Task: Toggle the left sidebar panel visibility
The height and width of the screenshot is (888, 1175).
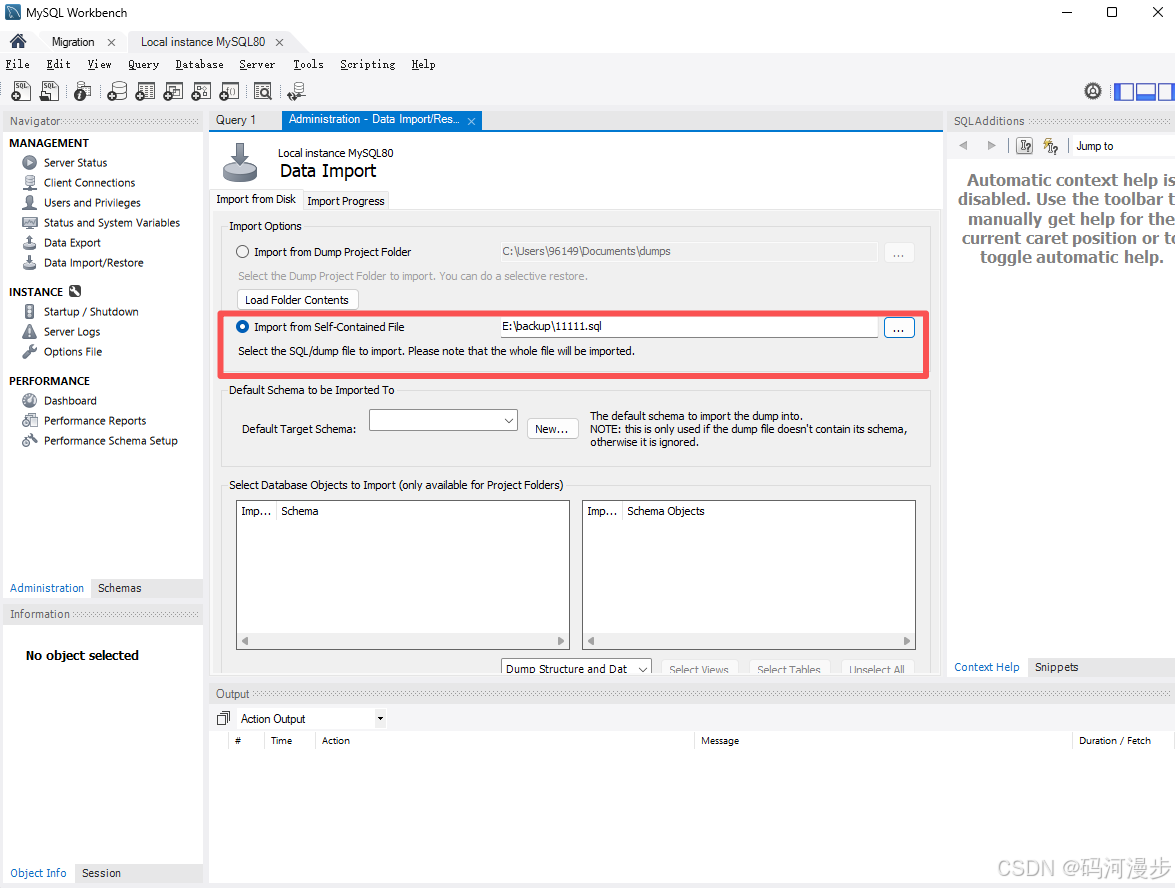Action: (1124, 91)
